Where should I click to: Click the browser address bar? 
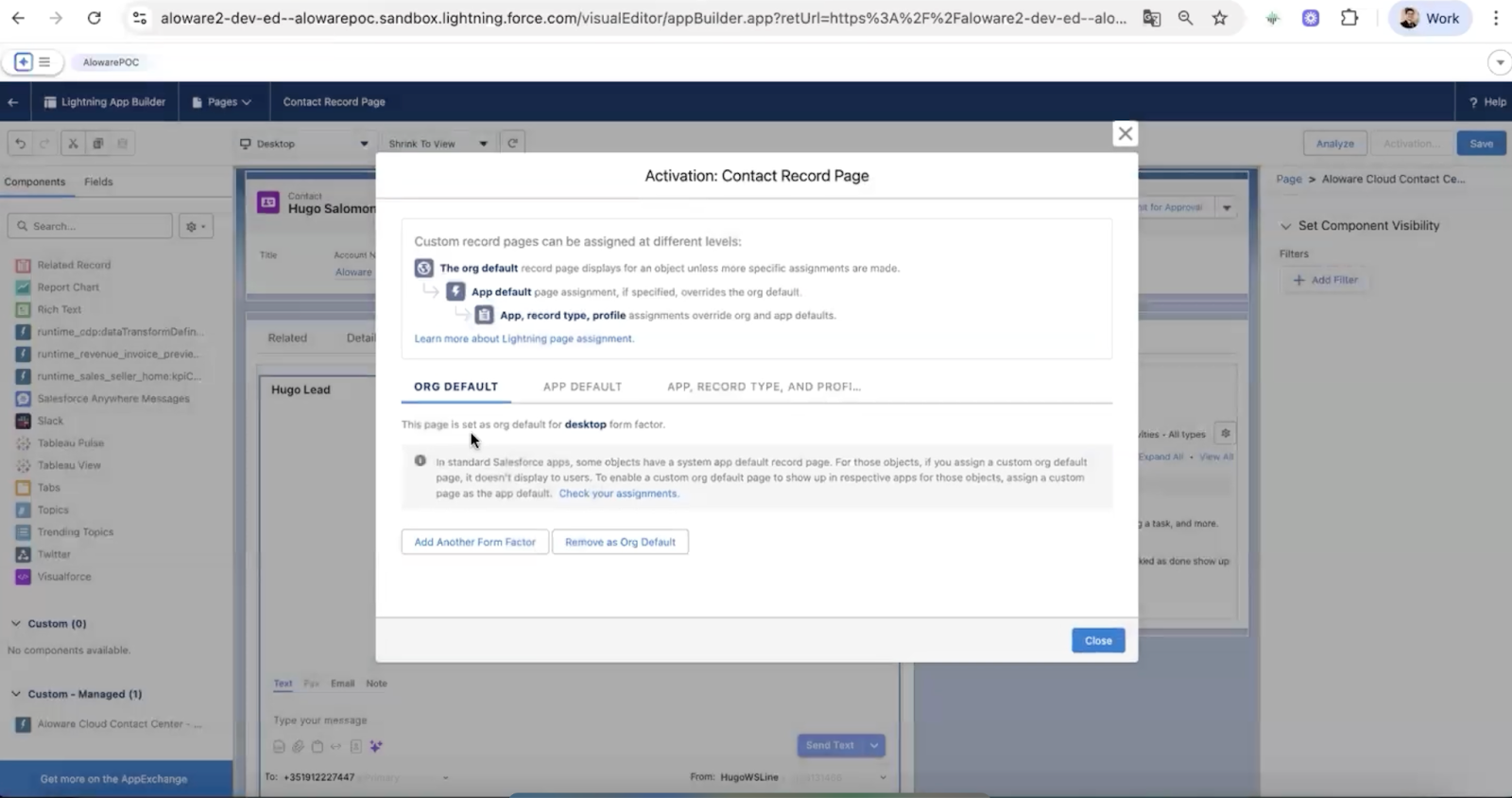pos(643,18)
